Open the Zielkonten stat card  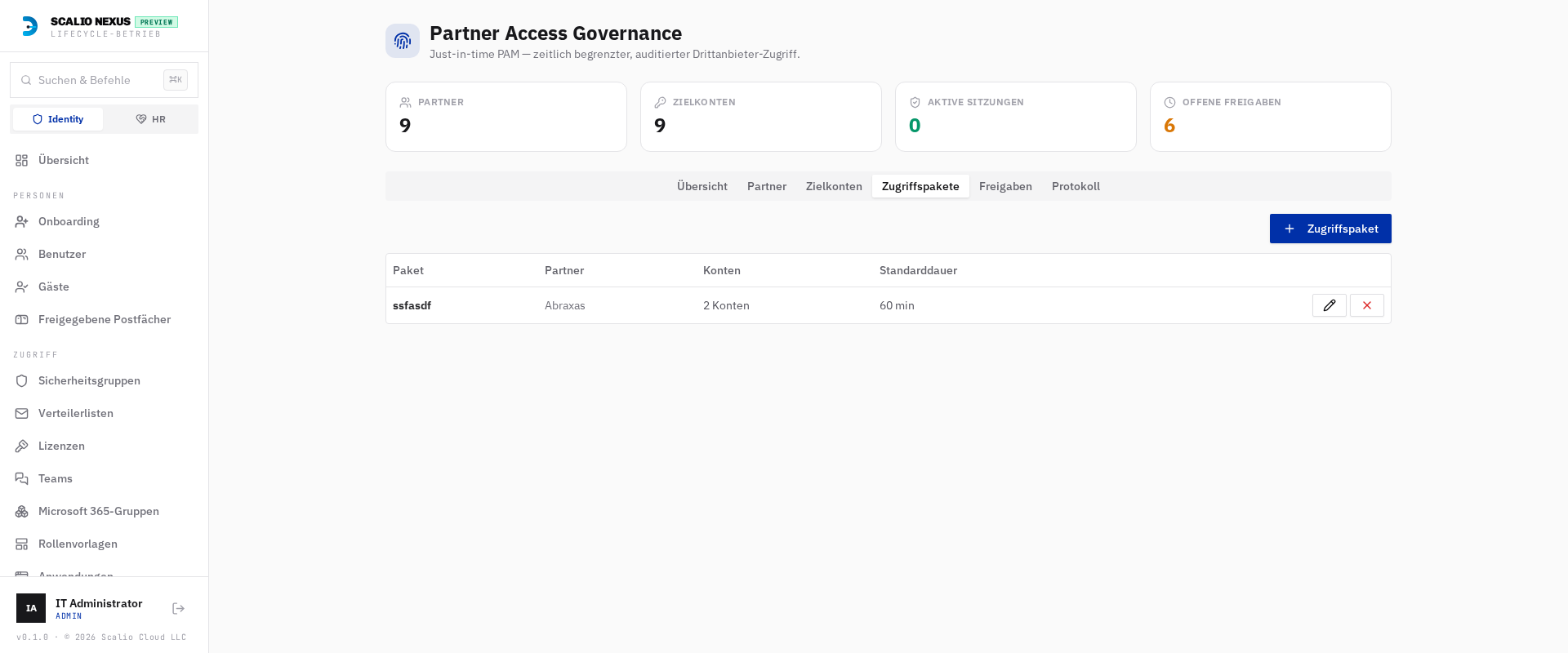[x=761, y=117]
